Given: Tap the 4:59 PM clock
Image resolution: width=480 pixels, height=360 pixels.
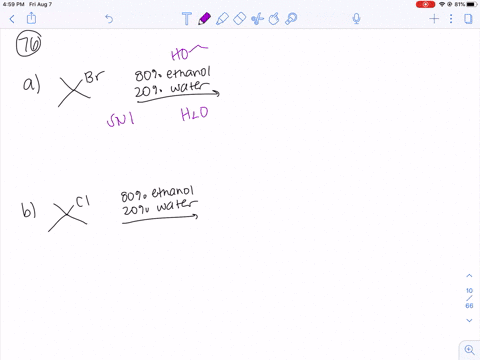Looking at the screenshot, I should click(13, 4).
